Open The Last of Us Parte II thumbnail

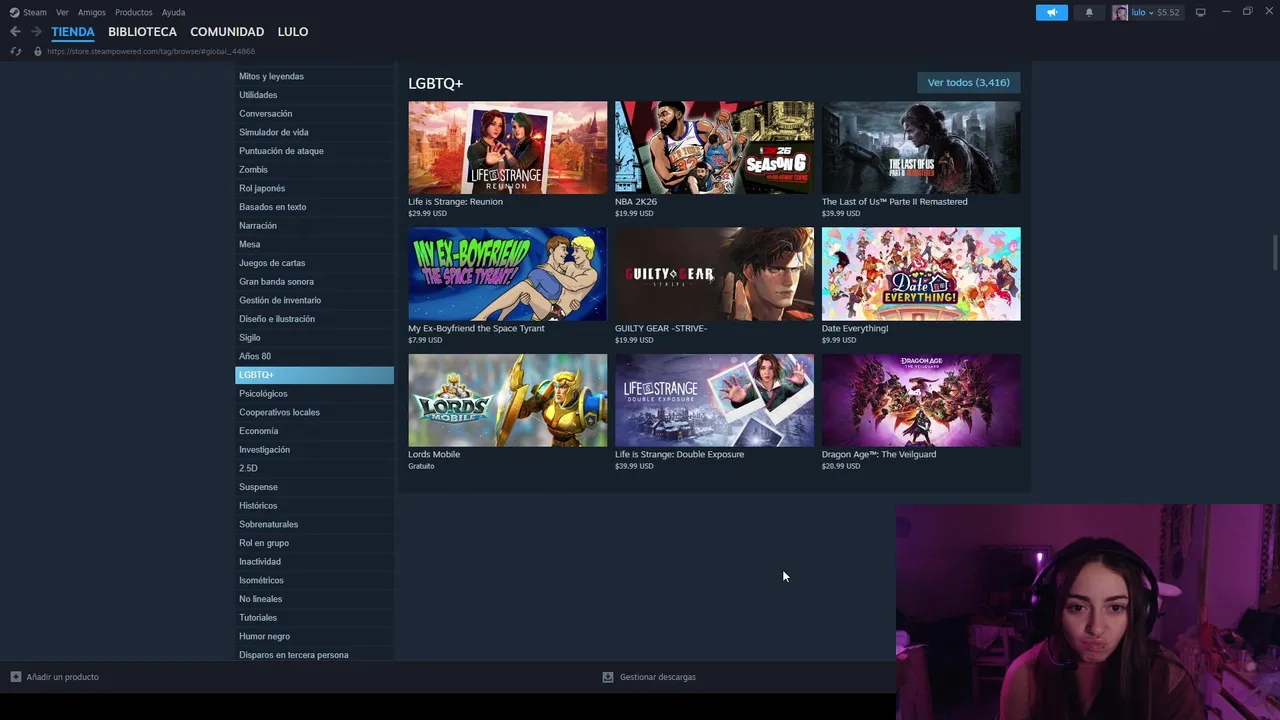921,147
